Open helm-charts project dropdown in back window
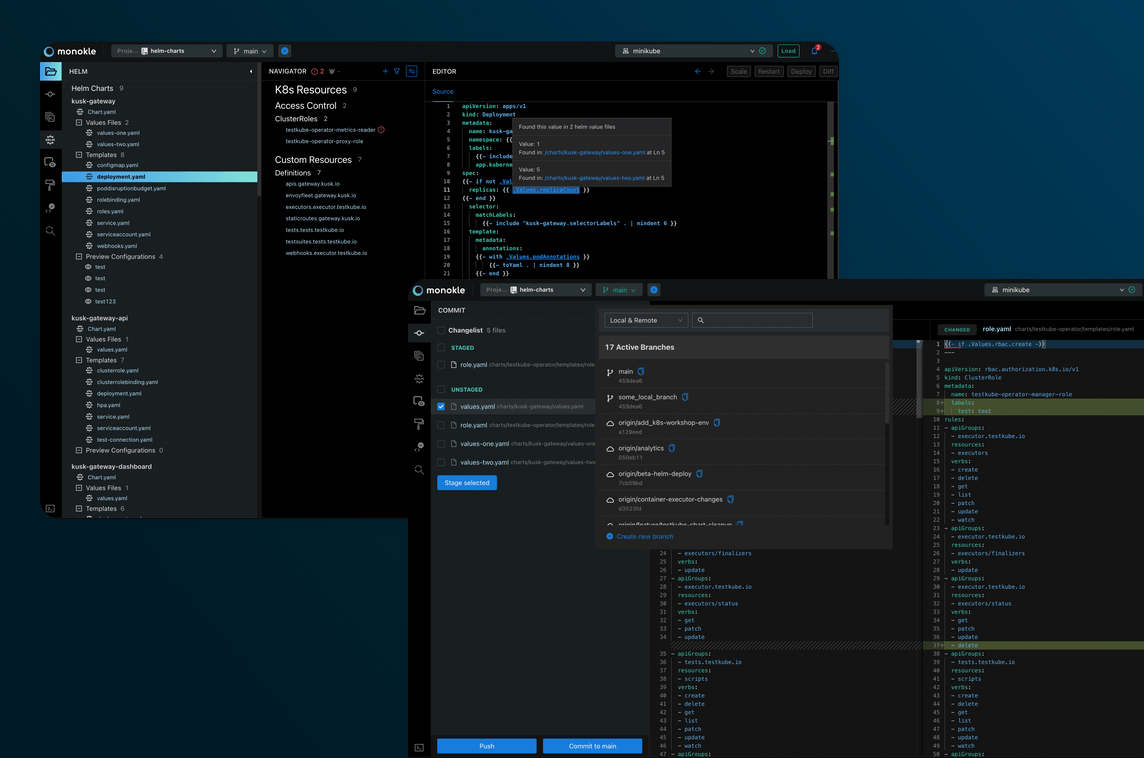 click(x=166, y=51)
